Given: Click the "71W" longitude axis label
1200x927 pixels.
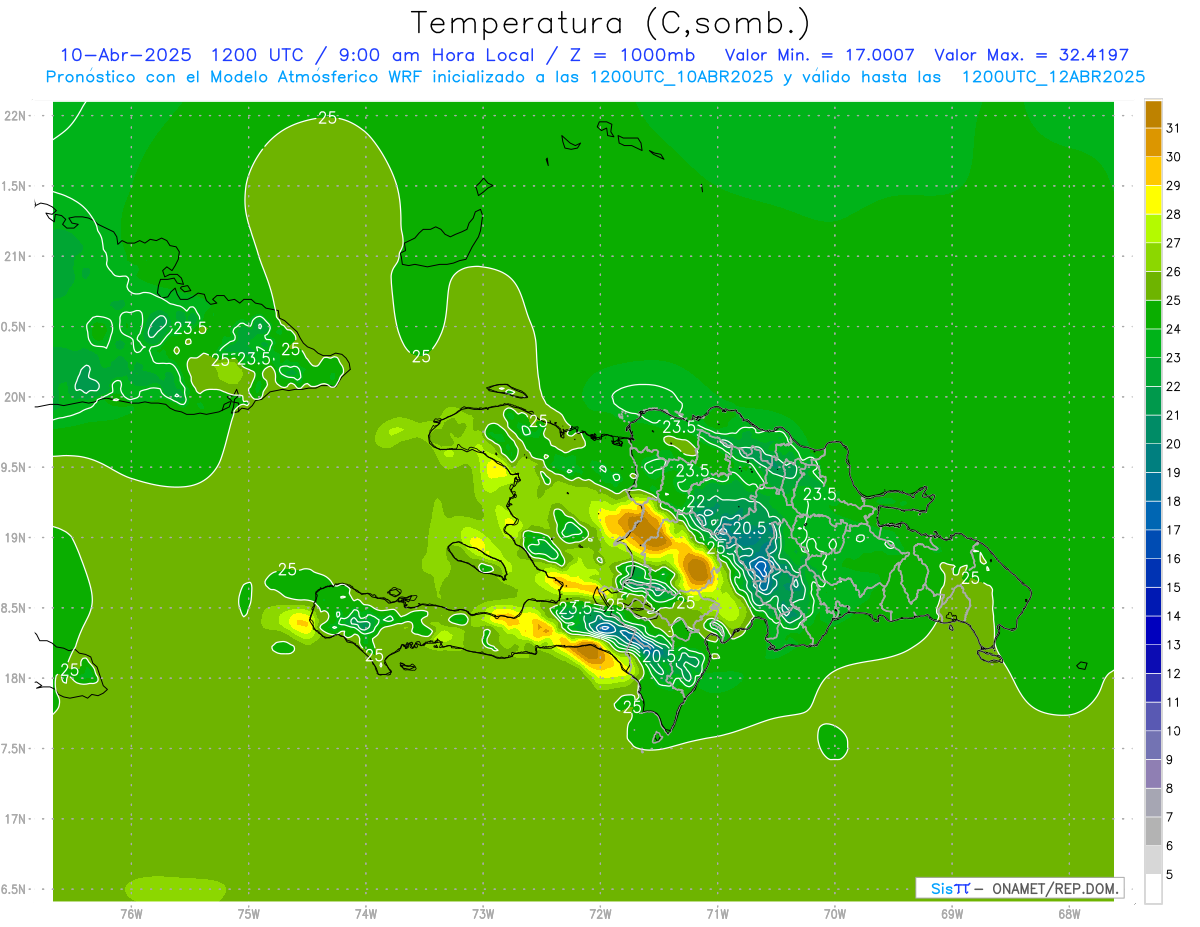Looking at the screenshot, I should [717, 913].
